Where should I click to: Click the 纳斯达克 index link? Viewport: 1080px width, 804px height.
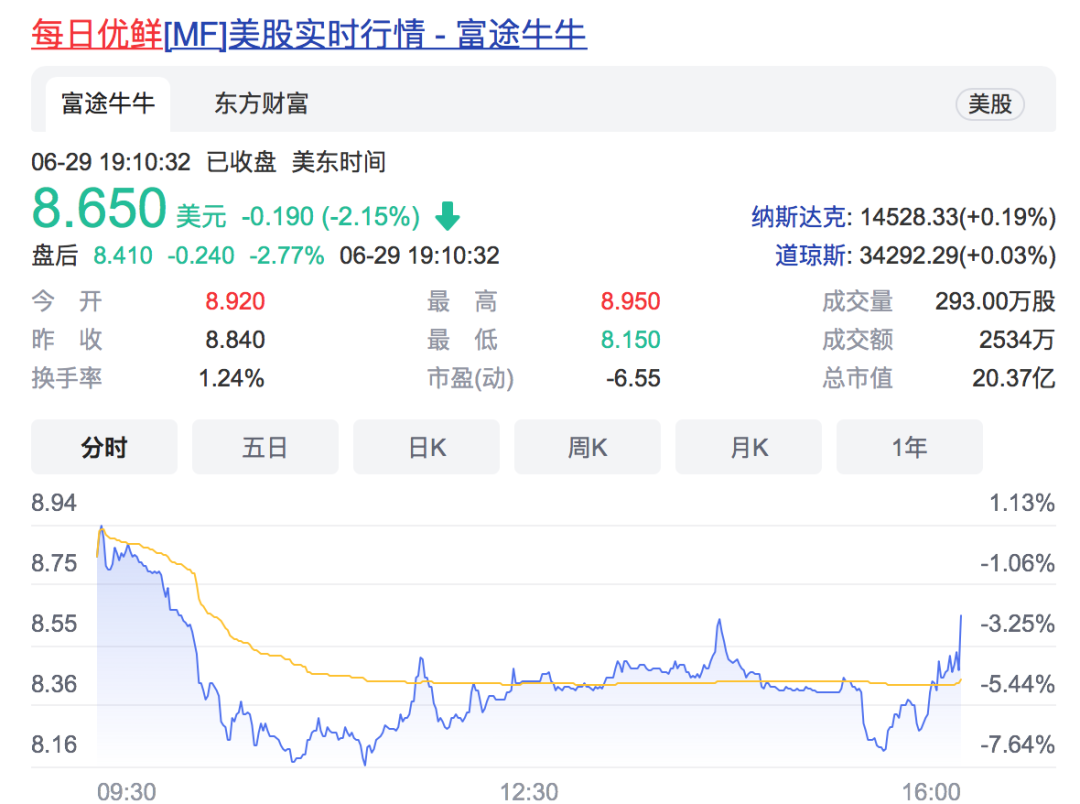point(799,217)
